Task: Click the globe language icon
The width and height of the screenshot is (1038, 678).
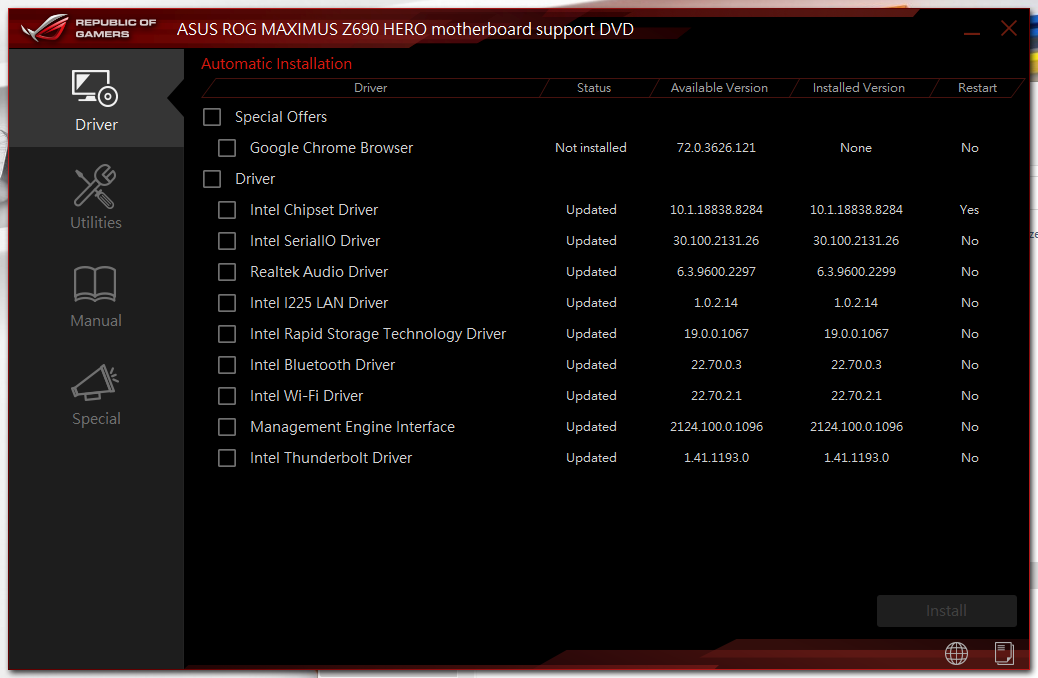Action: click(x=956, y=653)
